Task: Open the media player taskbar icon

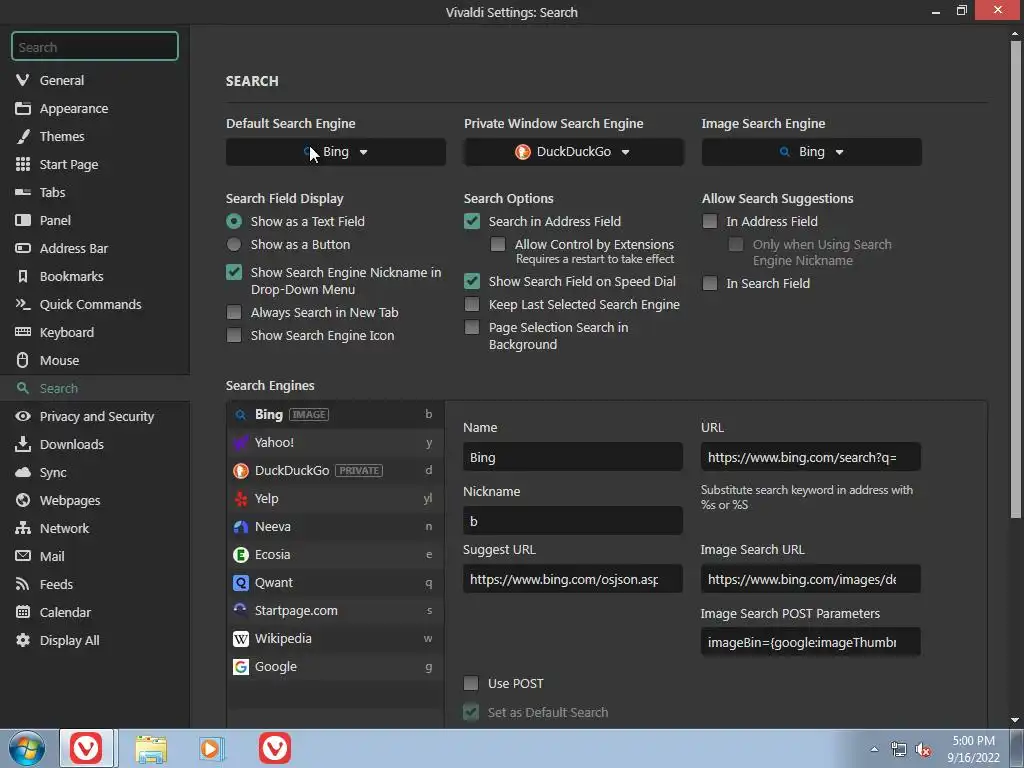Action: (211, 748)
